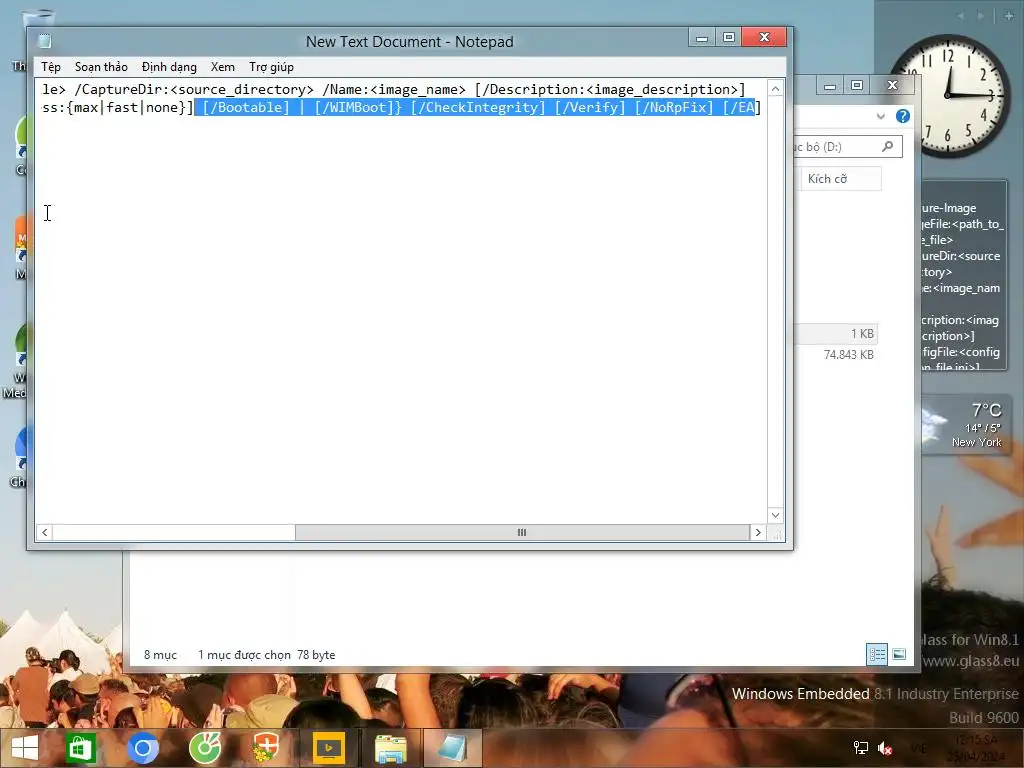Screen dimensions: 1024x768
Task: Open the Trợ giúp menu
Action: click(x=271, y=67)
